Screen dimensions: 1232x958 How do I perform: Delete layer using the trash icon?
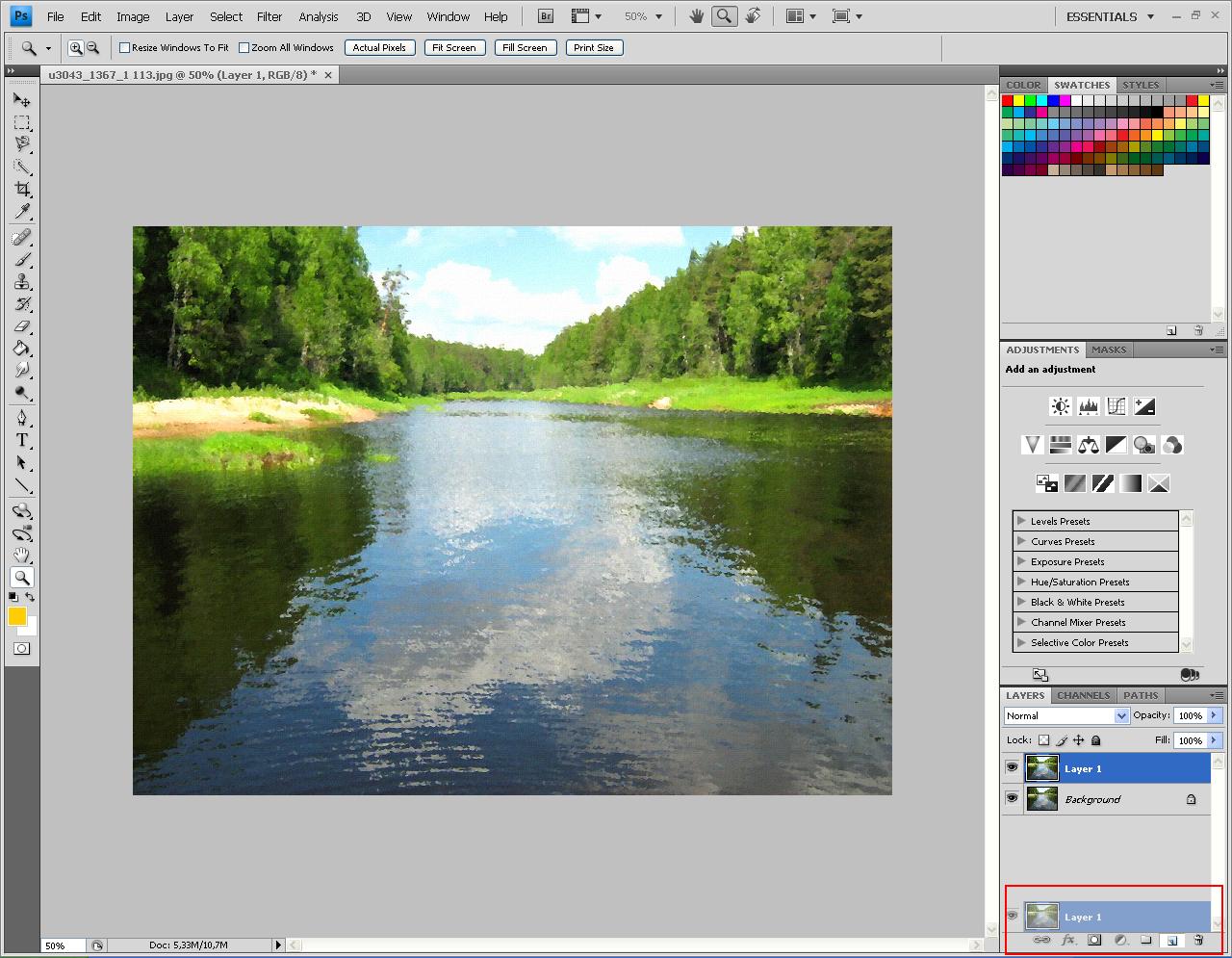point(1198,940)
